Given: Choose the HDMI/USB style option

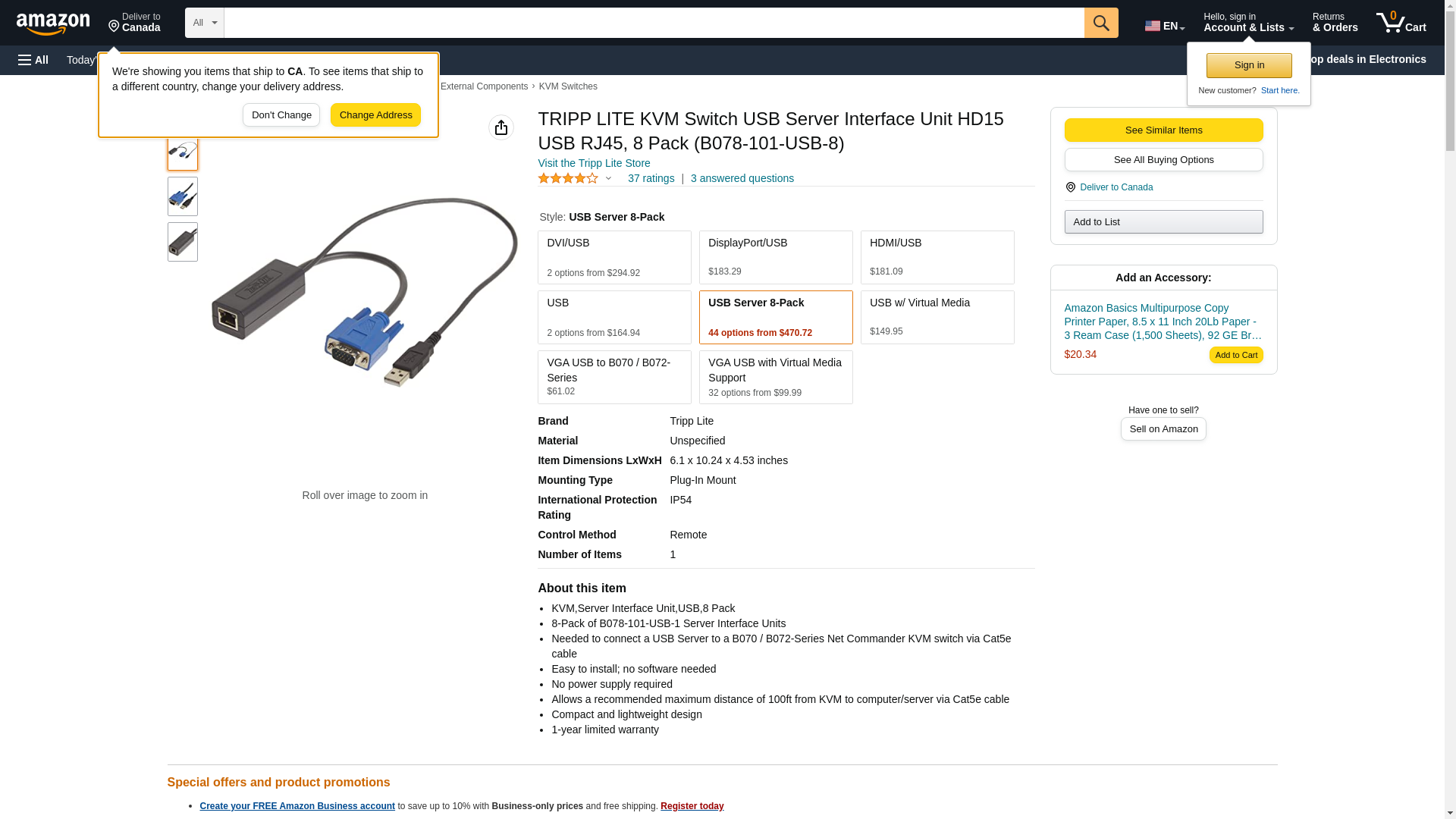Looking at the screenshot, I should click(937, 257).
